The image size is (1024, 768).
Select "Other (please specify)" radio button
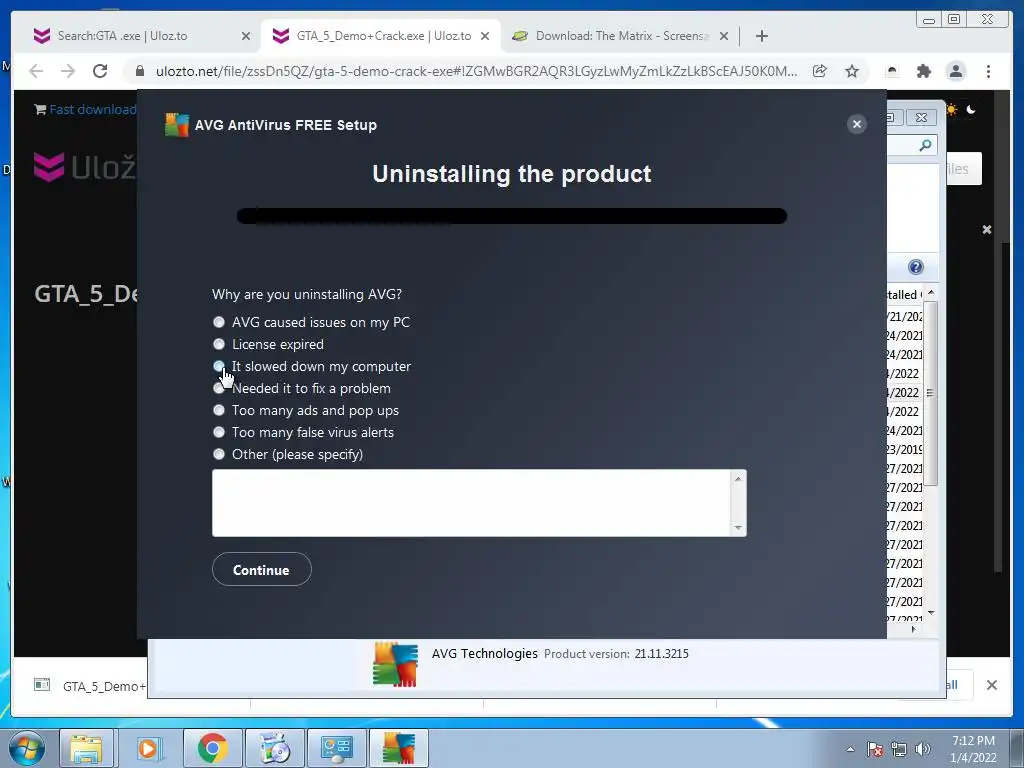pyautogui.click(x=219, y=455)
